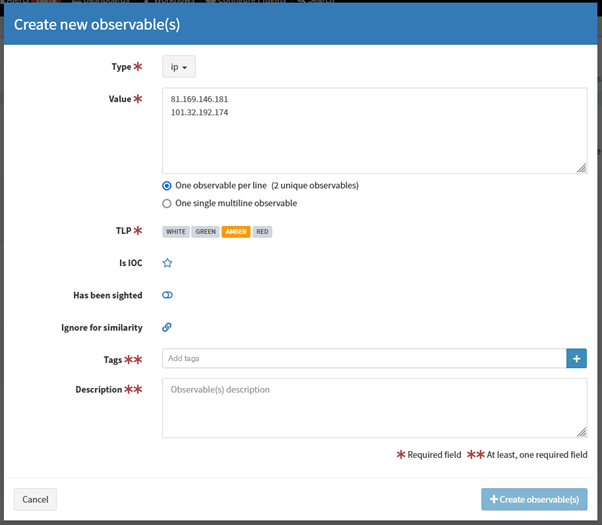602x525 pixels.
Task: Click the Observable(s) description text area
Action: pyautogui.click(x=374, y=408)
